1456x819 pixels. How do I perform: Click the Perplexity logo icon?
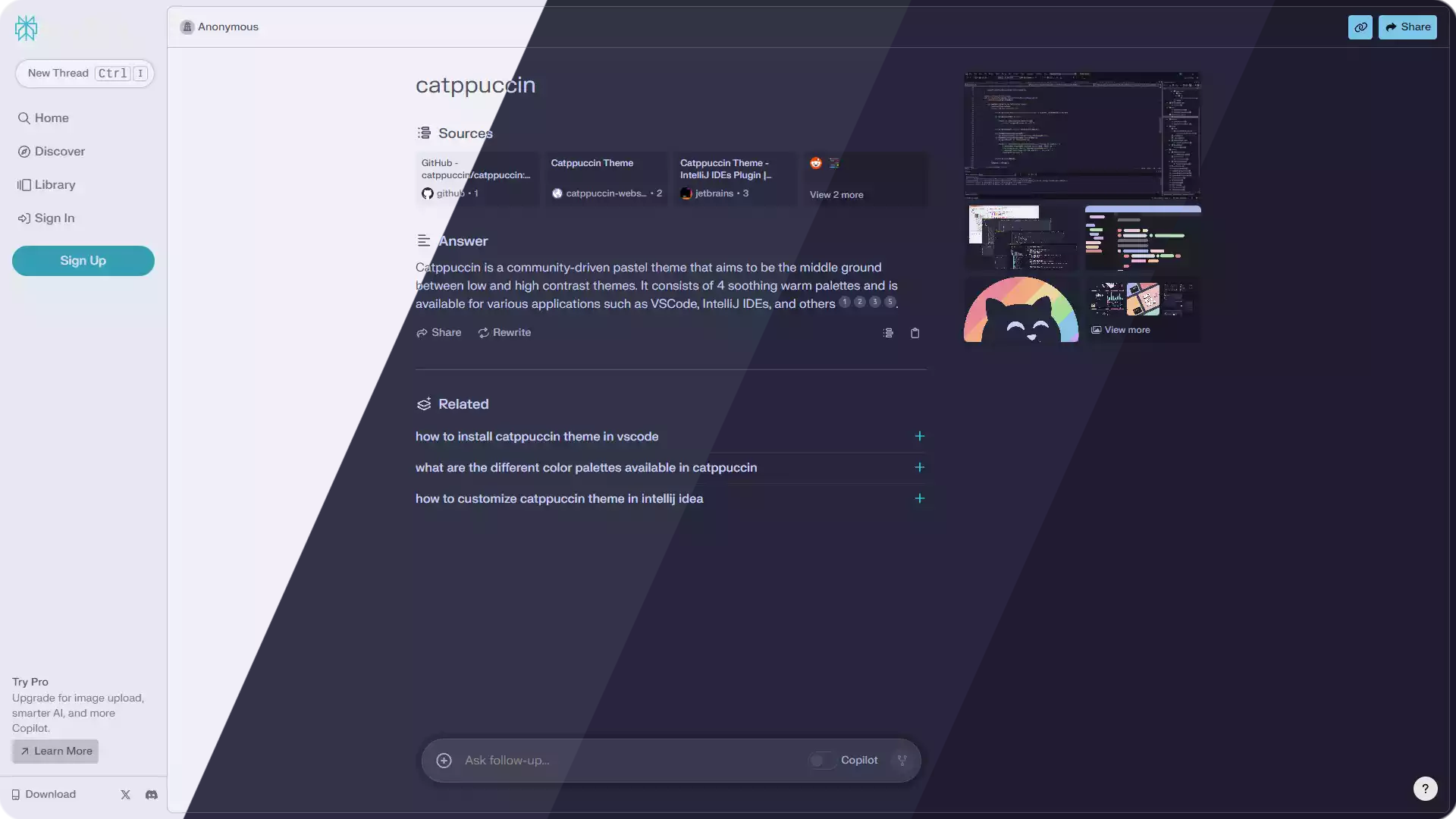point(26,28)
